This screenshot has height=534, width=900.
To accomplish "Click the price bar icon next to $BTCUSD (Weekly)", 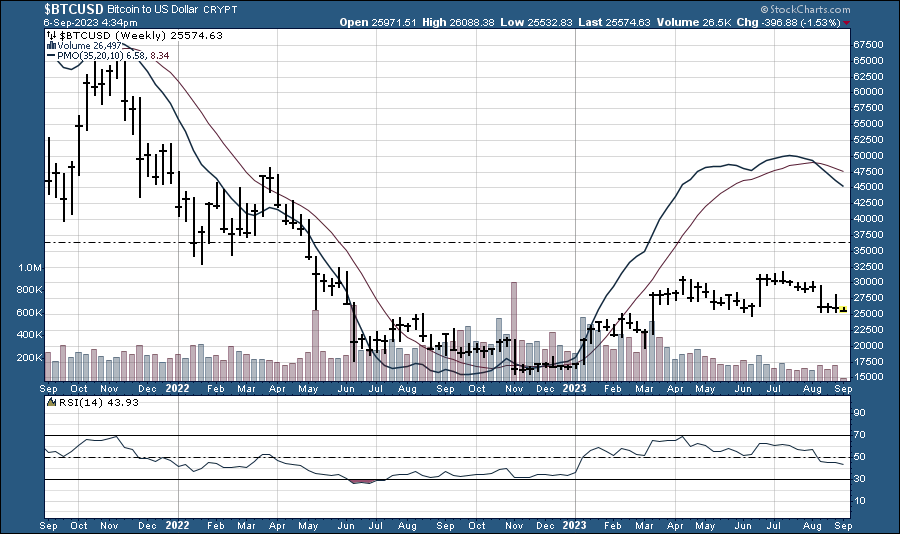I will pos(51,35).
